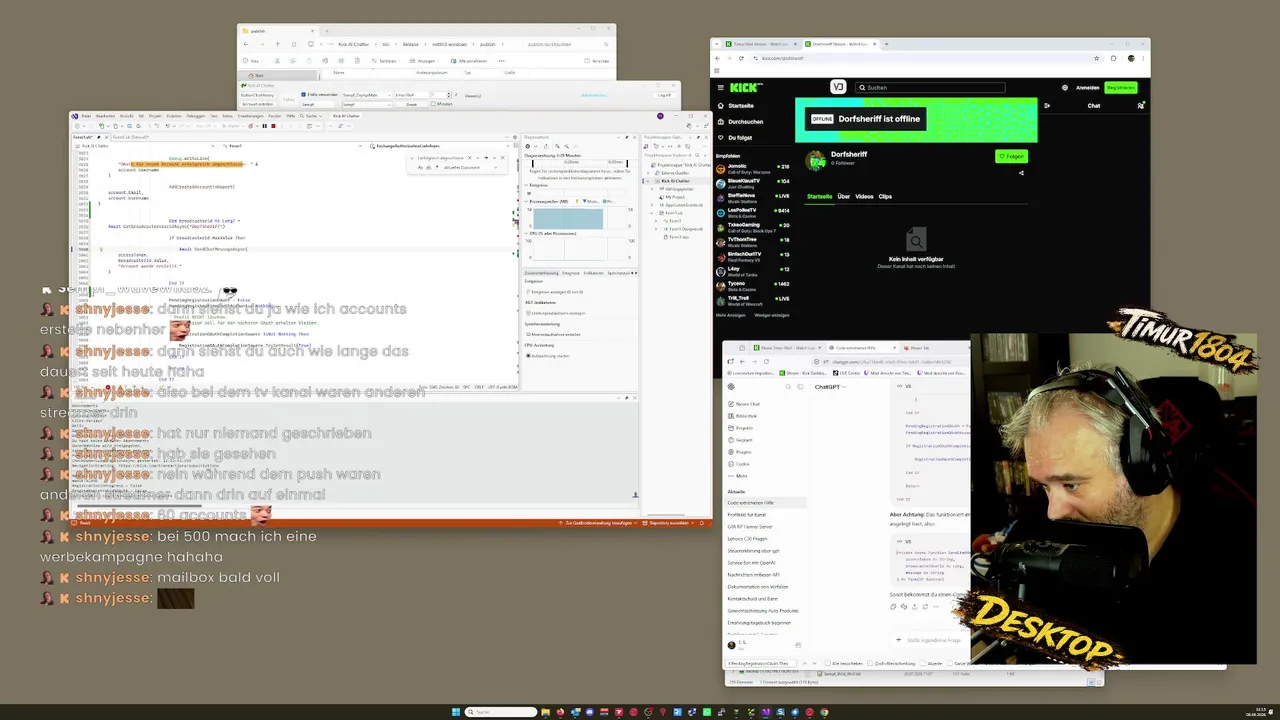The image size is (1280, 720).
Task: Bookmark the Kick page with the star
Action: pos(1096,58)
